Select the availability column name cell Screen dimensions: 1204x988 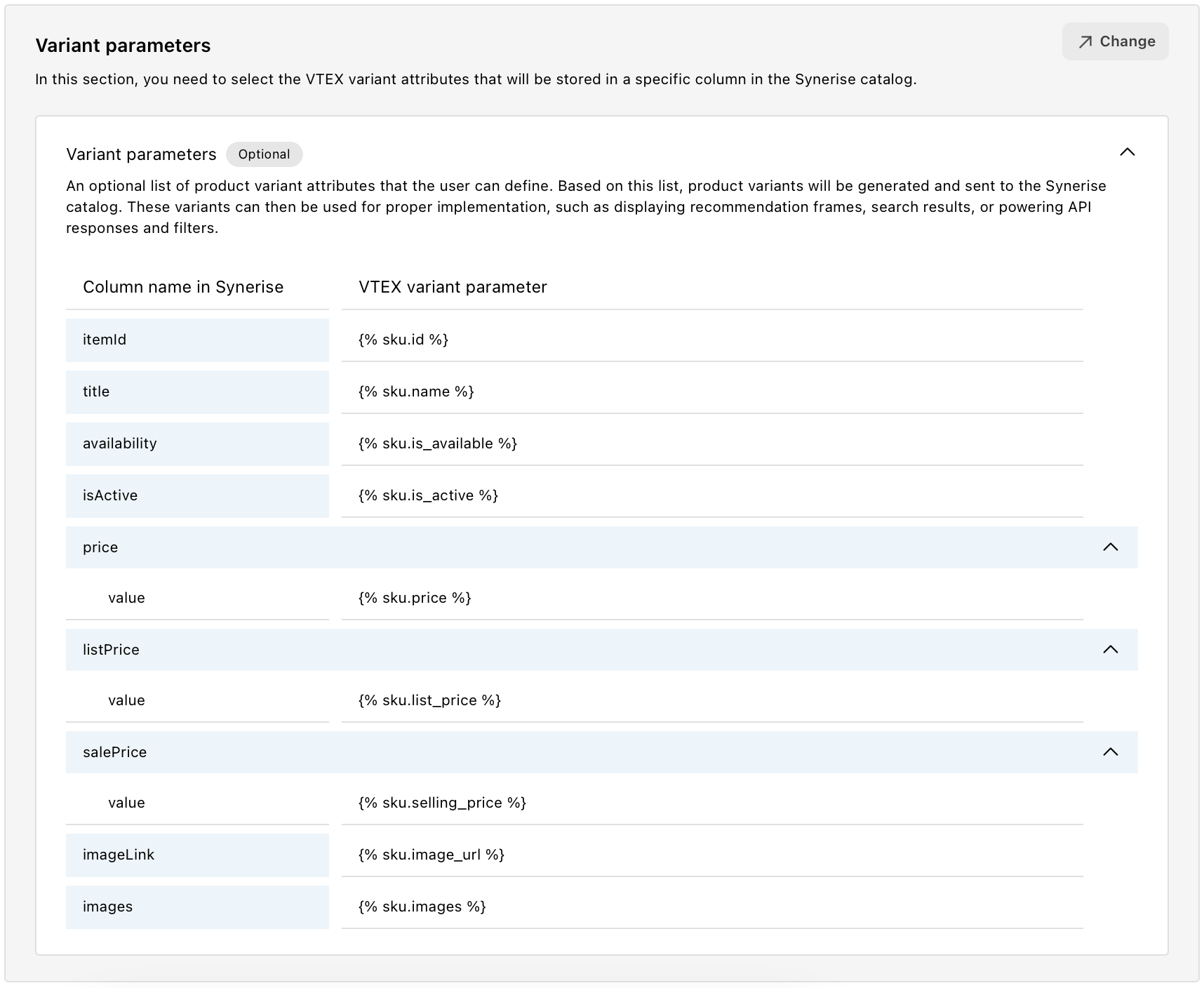(197, 443)
